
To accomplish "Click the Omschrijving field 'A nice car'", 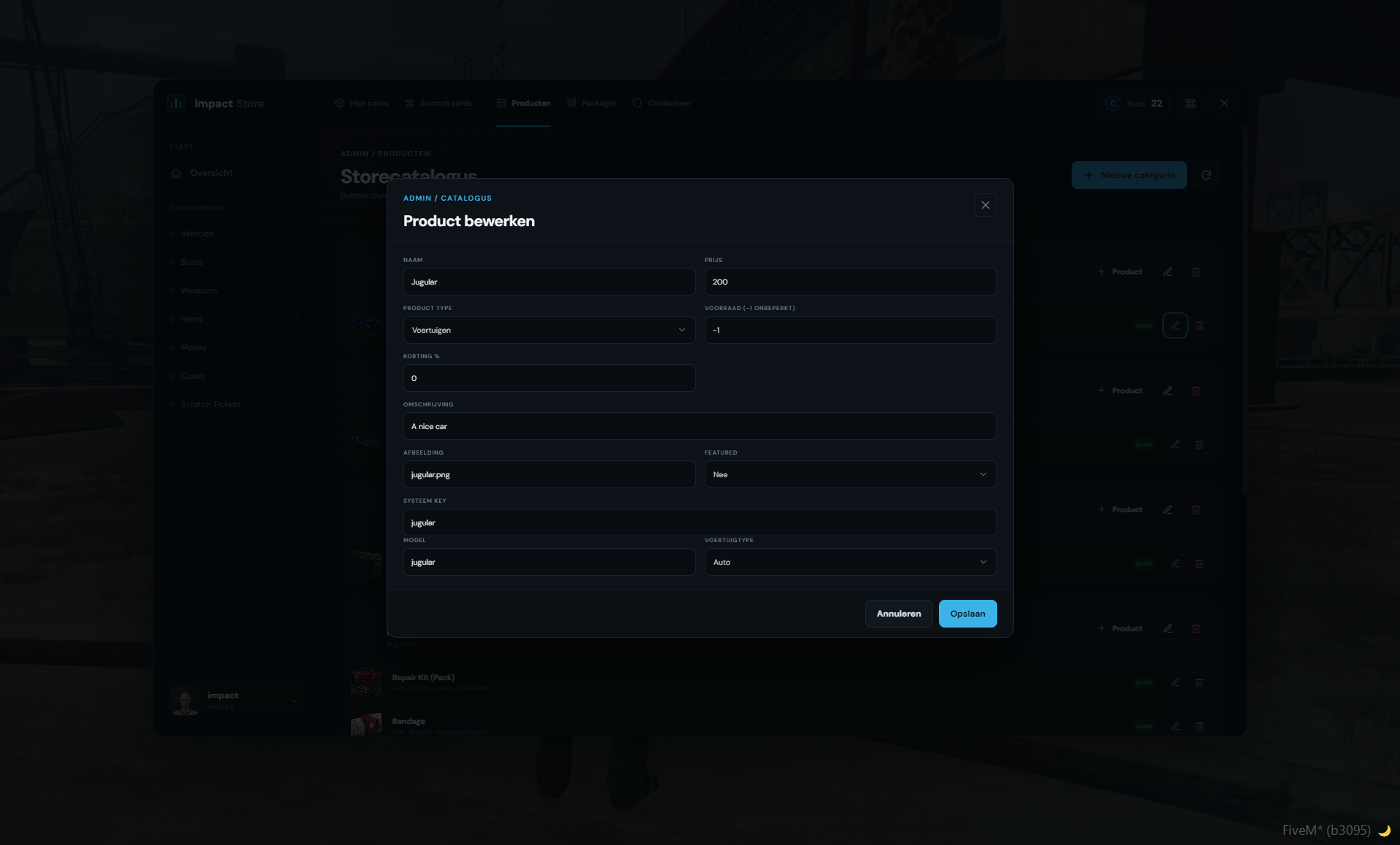I will tap(700, 426).
